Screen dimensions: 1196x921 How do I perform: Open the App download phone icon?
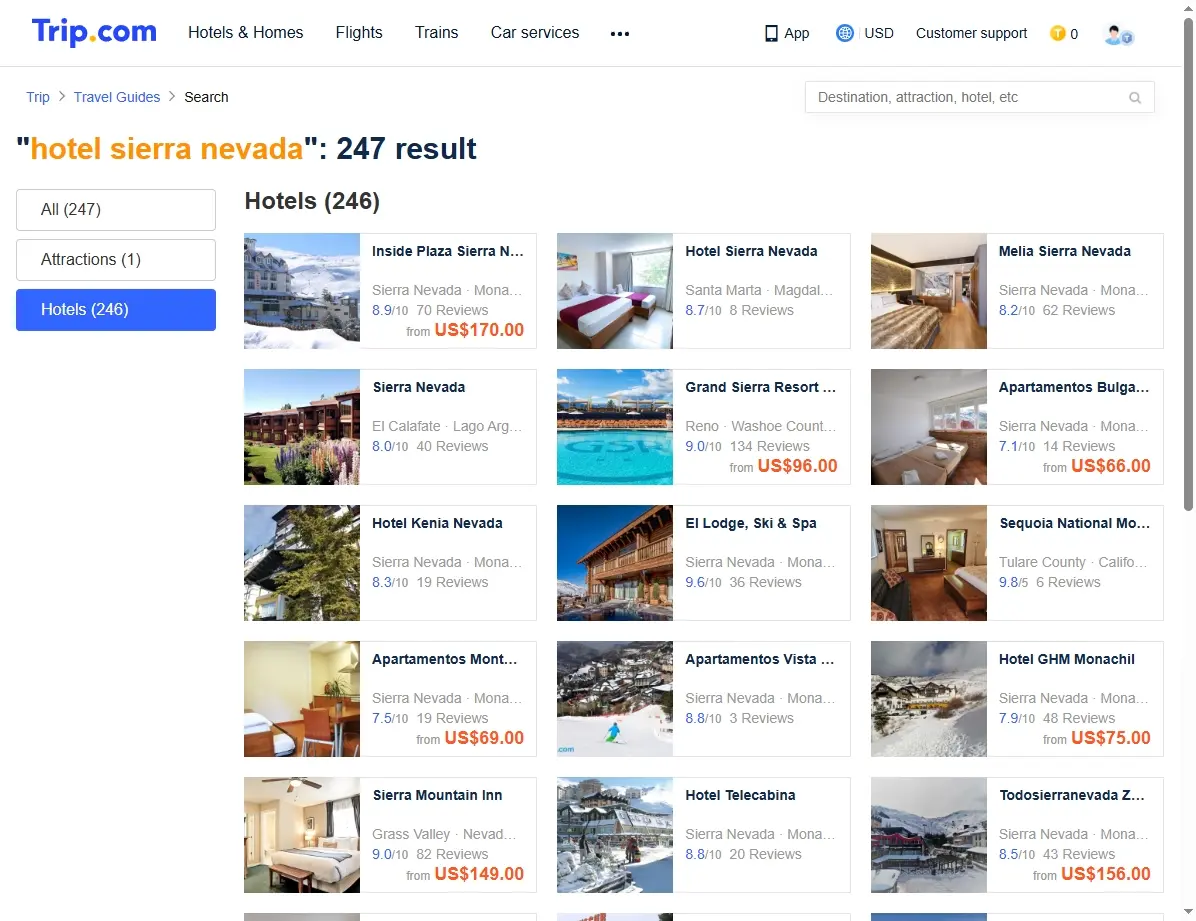point(771,34)
